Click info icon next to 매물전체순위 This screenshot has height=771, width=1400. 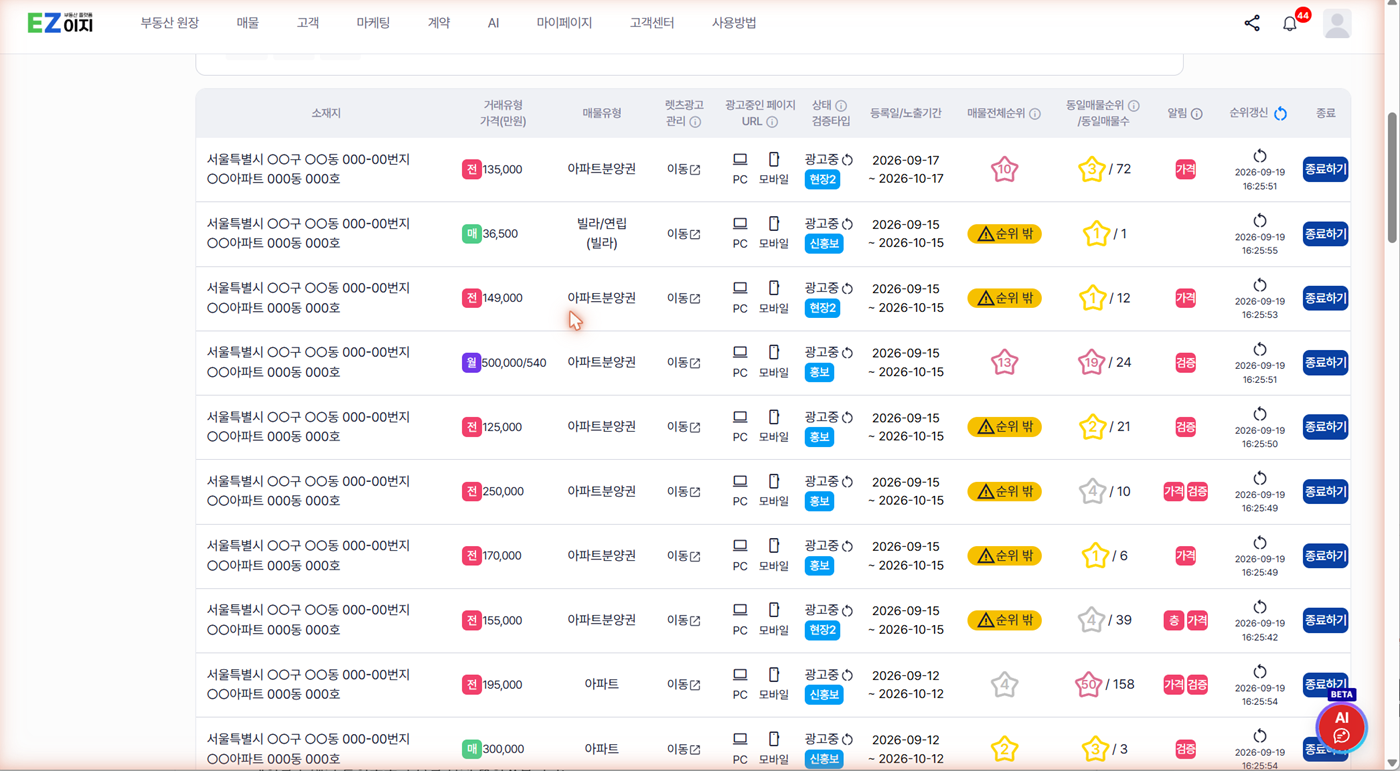(1035, 114)
